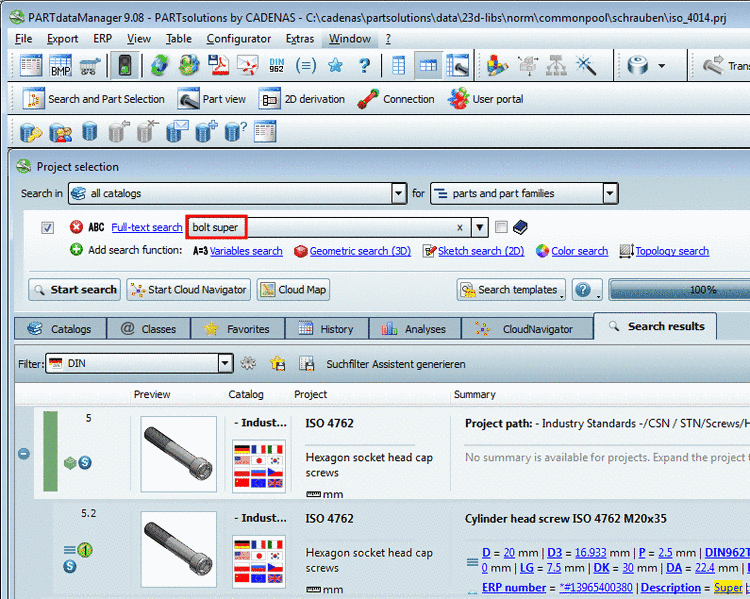Click the DIN 962 toolbar icon
The image size is (750, 599).
[276, 66]
